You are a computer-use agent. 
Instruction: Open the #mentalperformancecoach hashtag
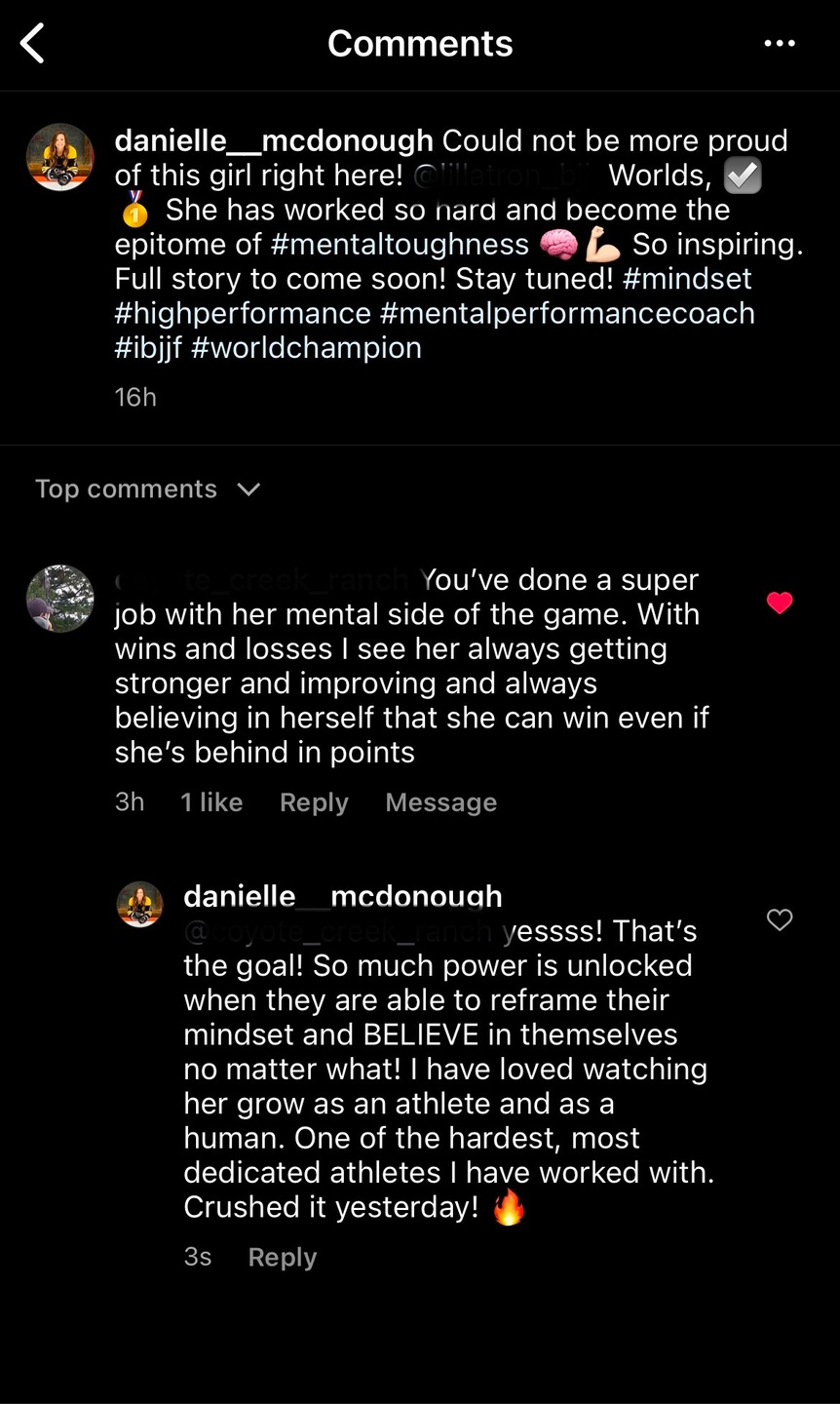(x=567, y=314)
